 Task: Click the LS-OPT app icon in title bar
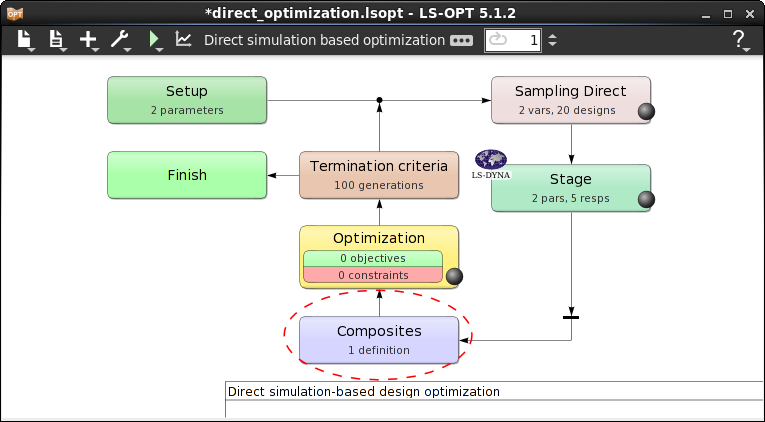point(15,14)
